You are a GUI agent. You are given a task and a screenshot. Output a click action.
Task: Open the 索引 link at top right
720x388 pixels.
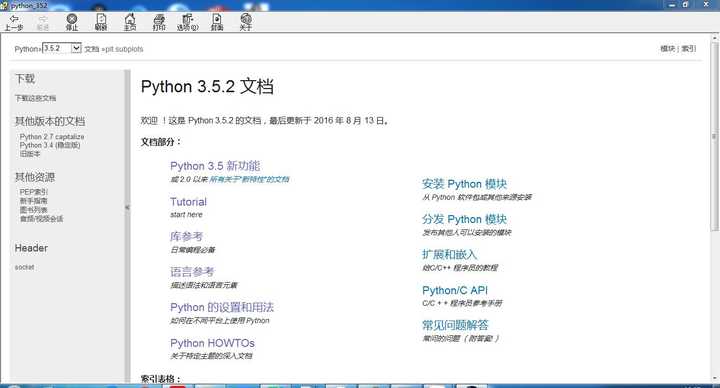click(688, 49)
